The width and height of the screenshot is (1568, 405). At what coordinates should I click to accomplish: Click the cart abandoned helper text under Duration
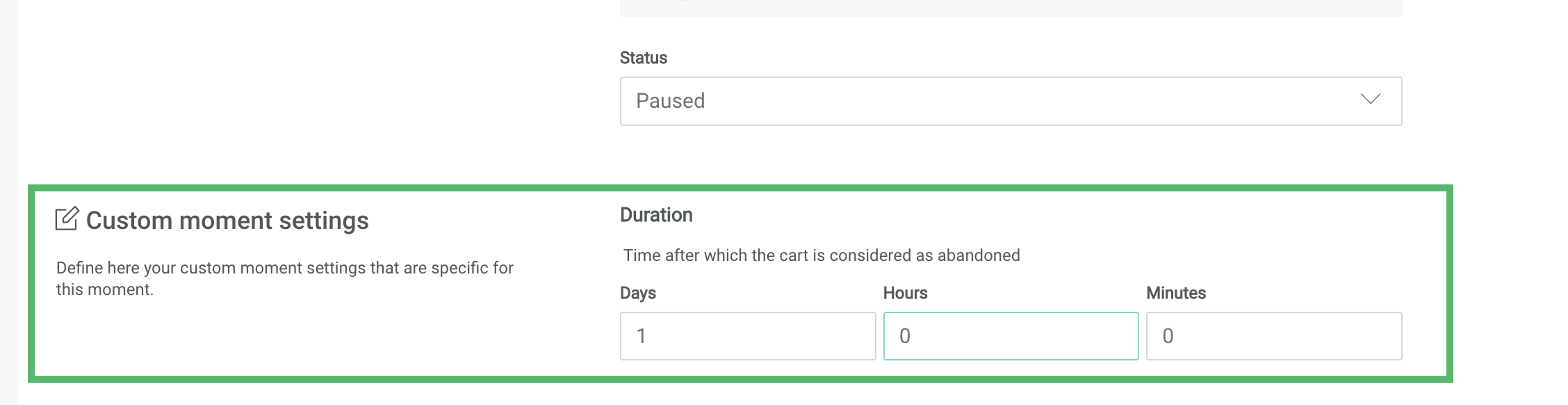click(x=821, y=255)
